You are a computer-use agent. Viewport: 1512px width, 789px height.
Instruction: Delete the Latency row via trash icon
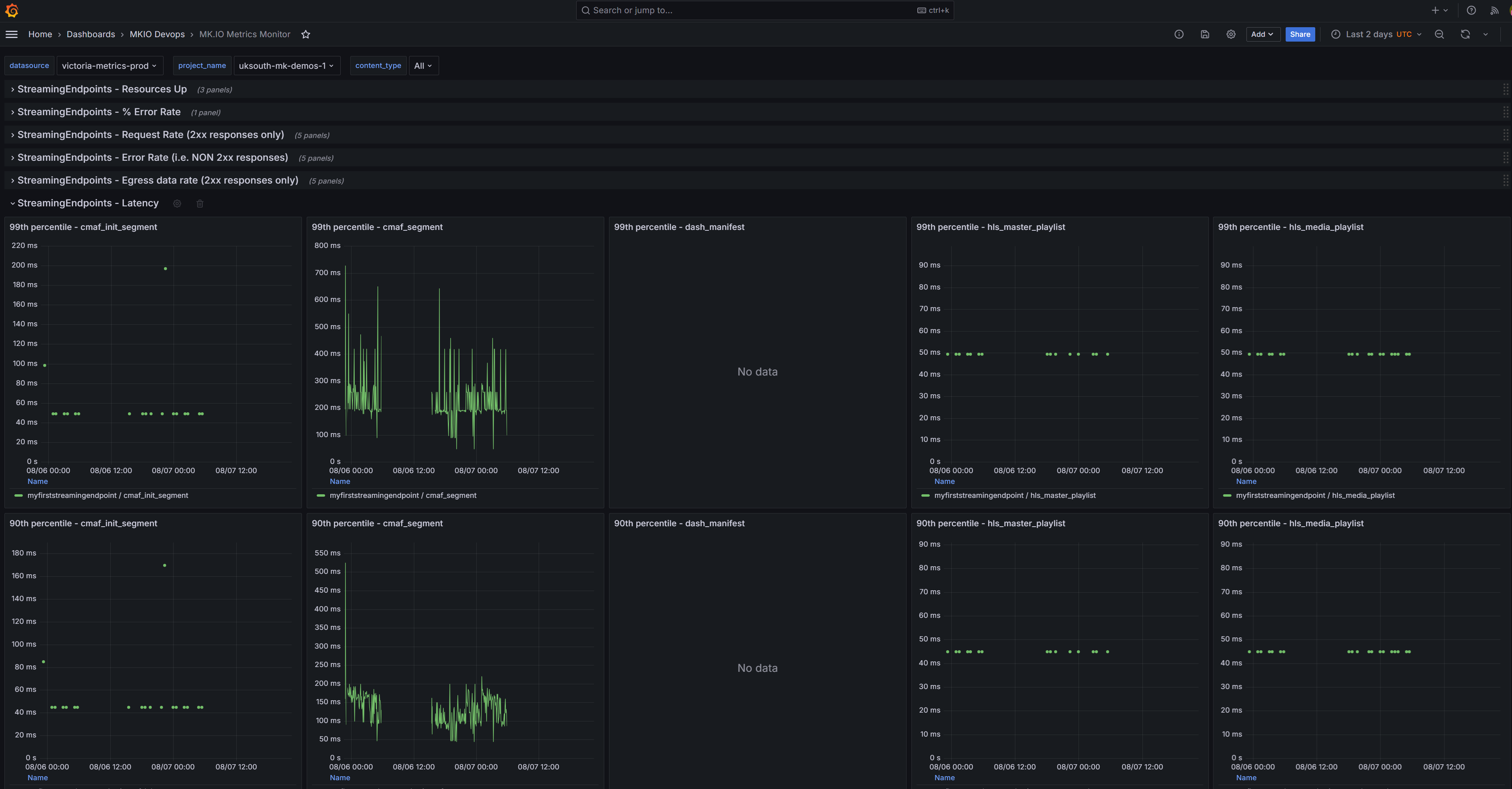pos(200,204)
